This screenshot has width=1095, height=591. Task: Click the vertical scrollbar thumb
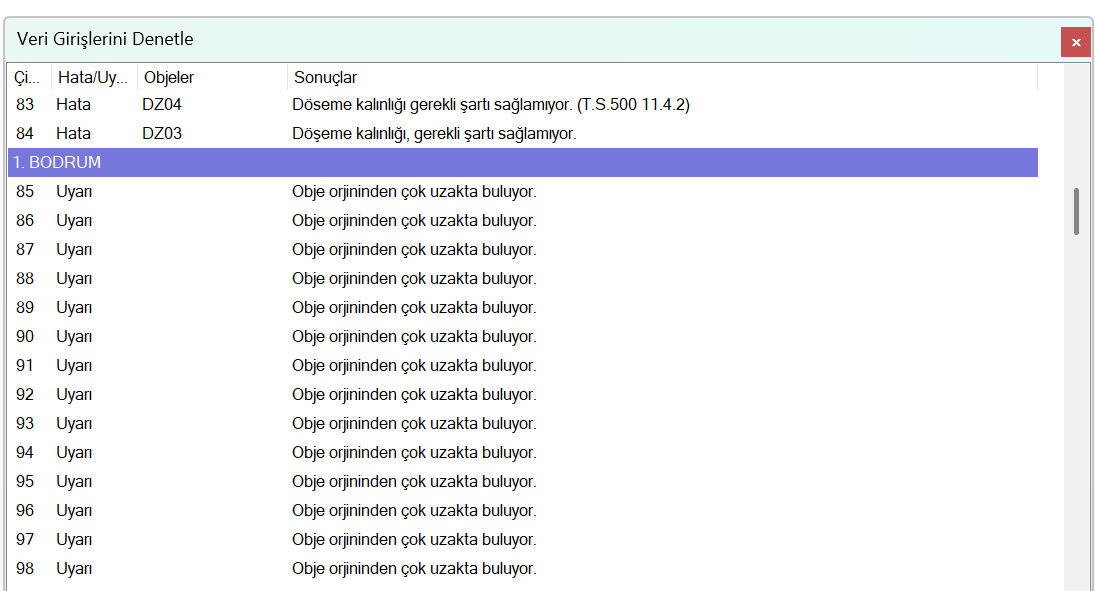pos(1076,211)
